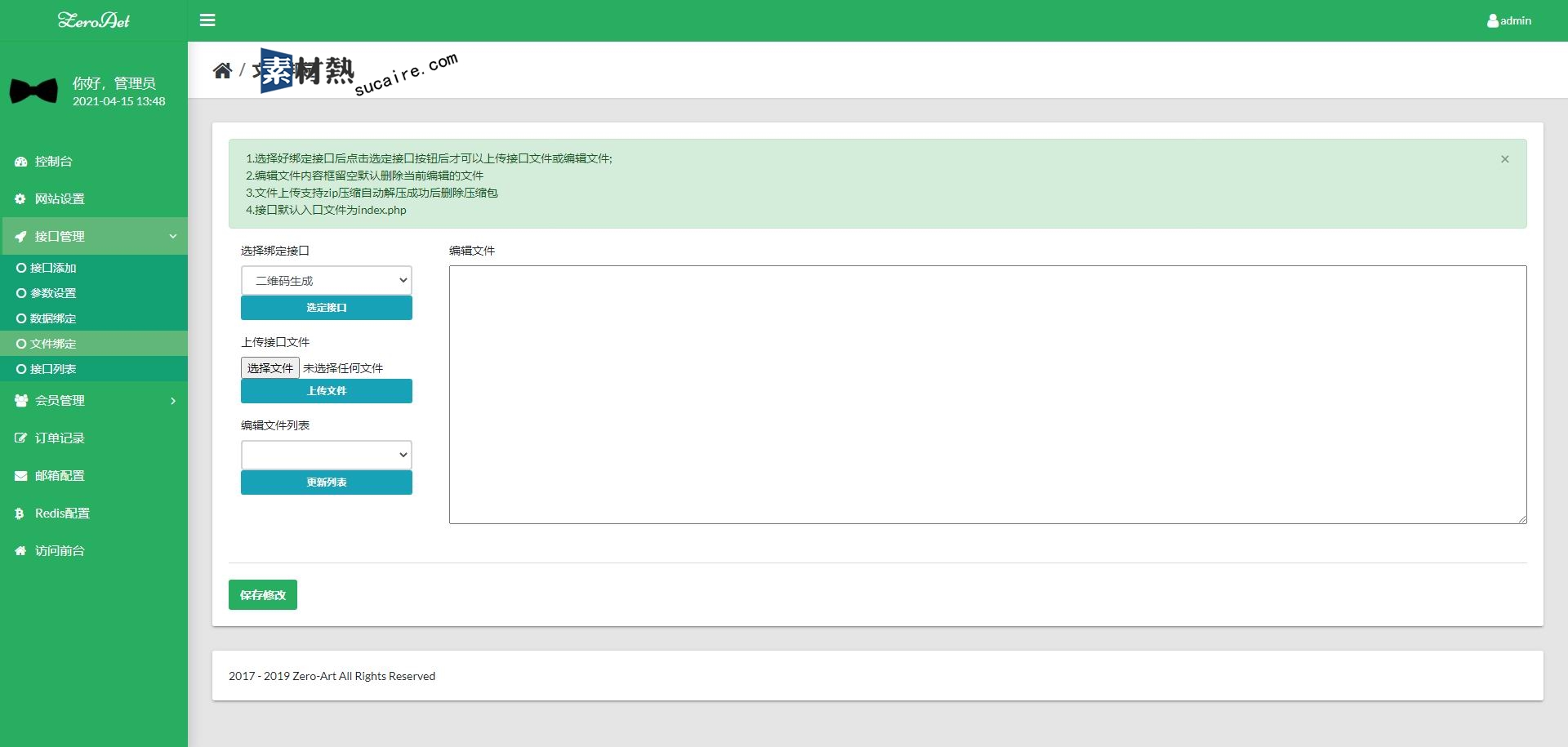Click the 访问前台 home icon
The height and width of the screenshot is (747, 1568).
pyautogui.click(x=20, y=551)
